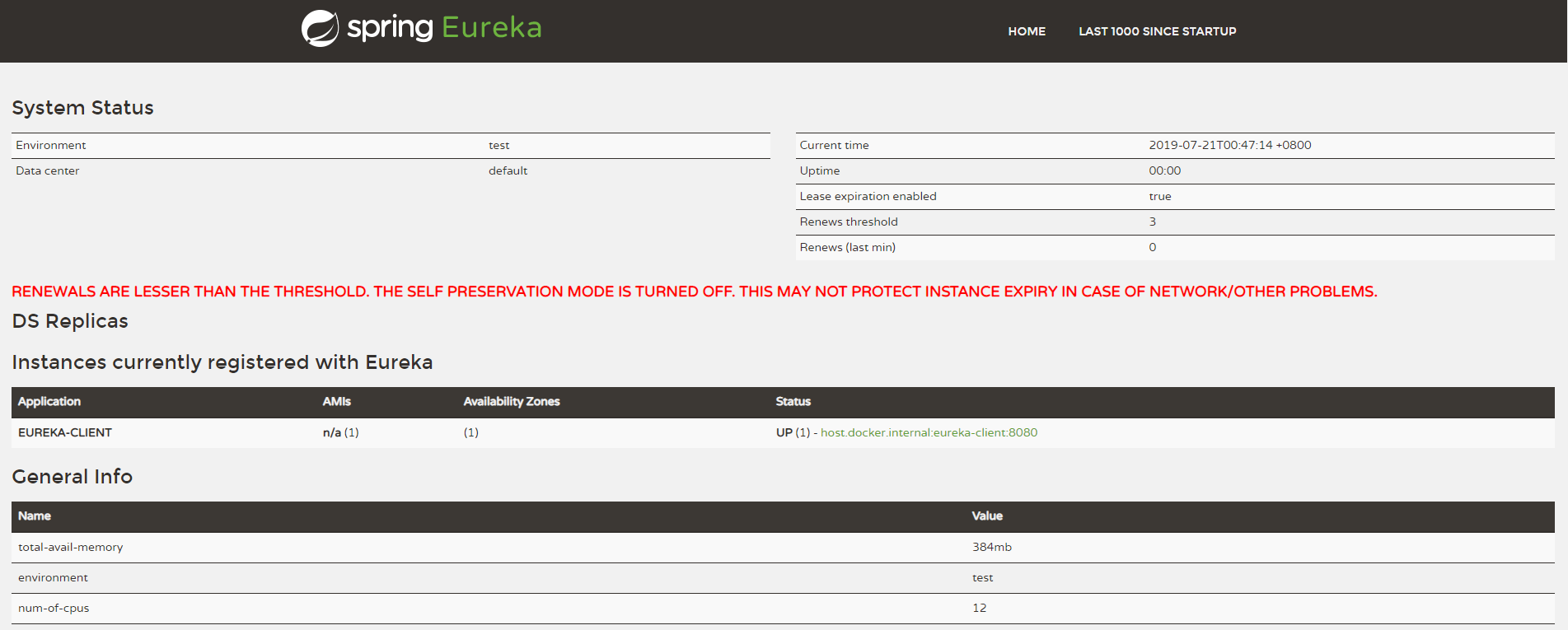Open the HOME navigation link
The width and height of the screenshot is (1568, 630).
tap(1027, 31)
